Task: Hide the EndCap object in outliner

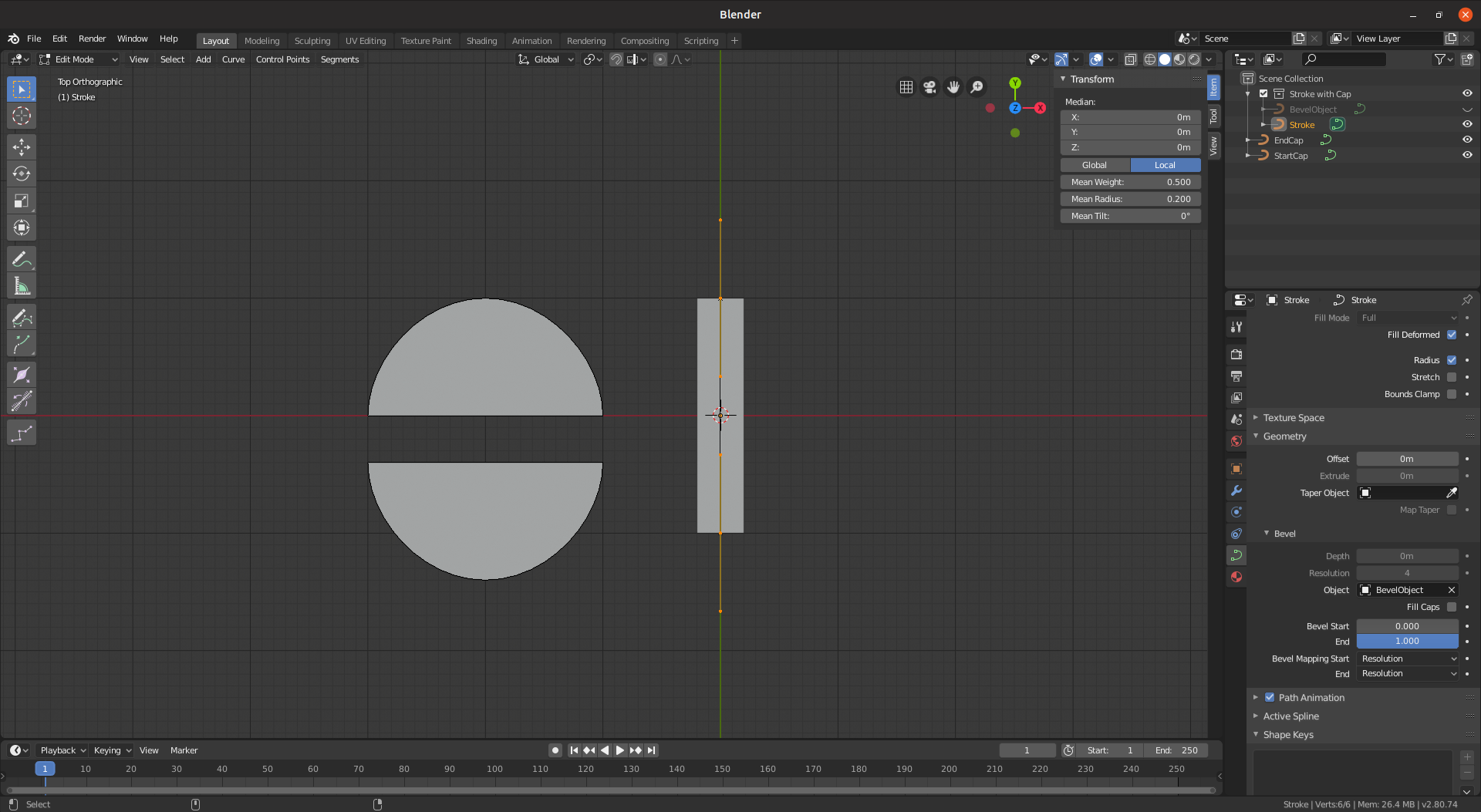Action: coord(1467,140)
